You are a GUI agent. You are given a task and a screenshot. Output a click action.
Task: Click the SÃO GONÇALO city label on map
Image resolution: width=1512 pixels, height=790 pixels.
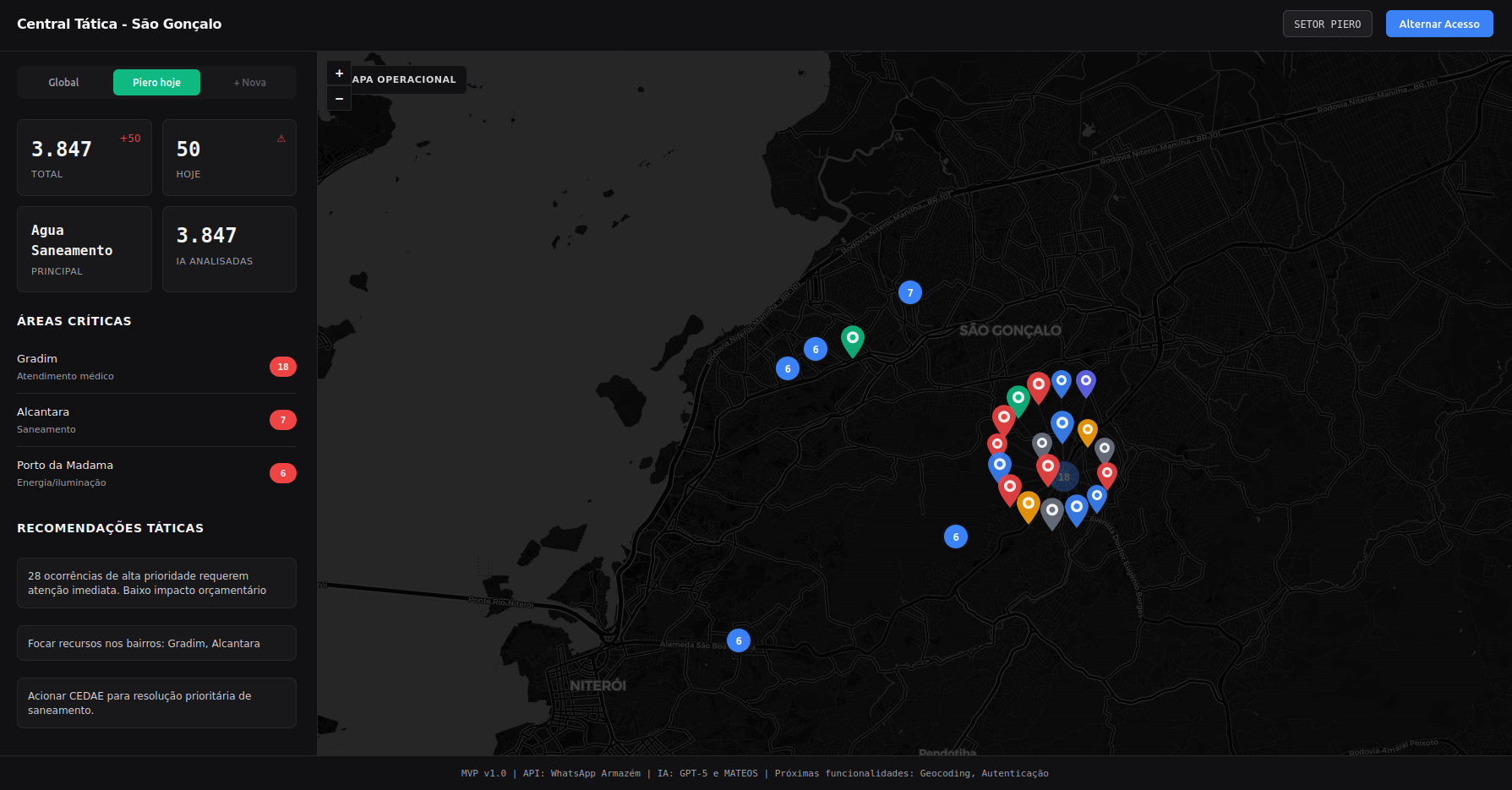pos(1010,330)
